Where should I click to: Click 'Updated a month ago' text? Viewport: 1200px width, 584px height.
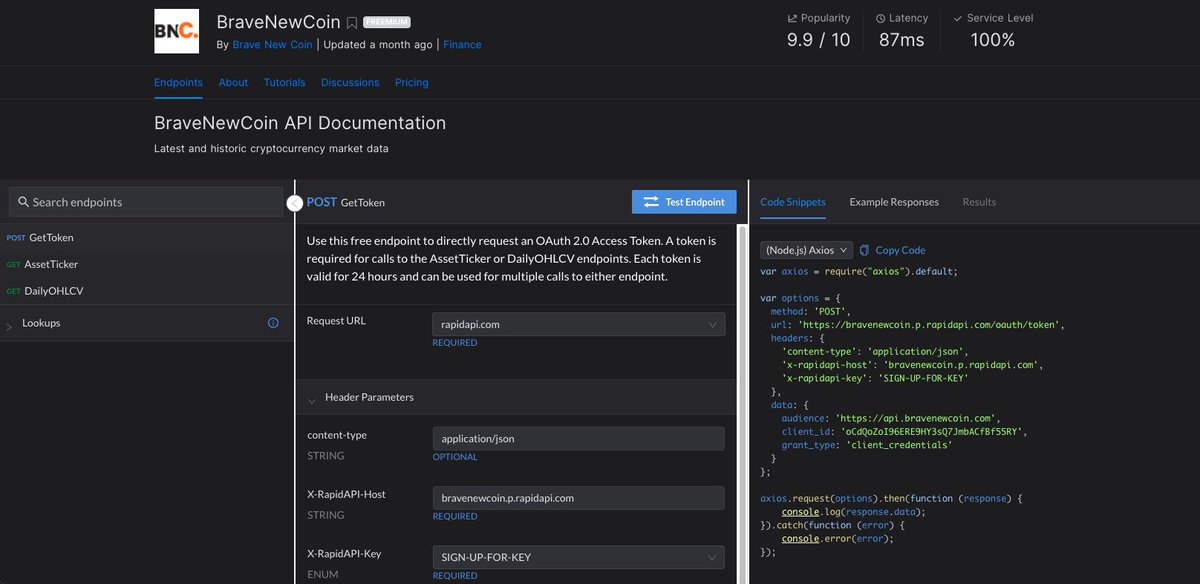(x=378, y=45)
